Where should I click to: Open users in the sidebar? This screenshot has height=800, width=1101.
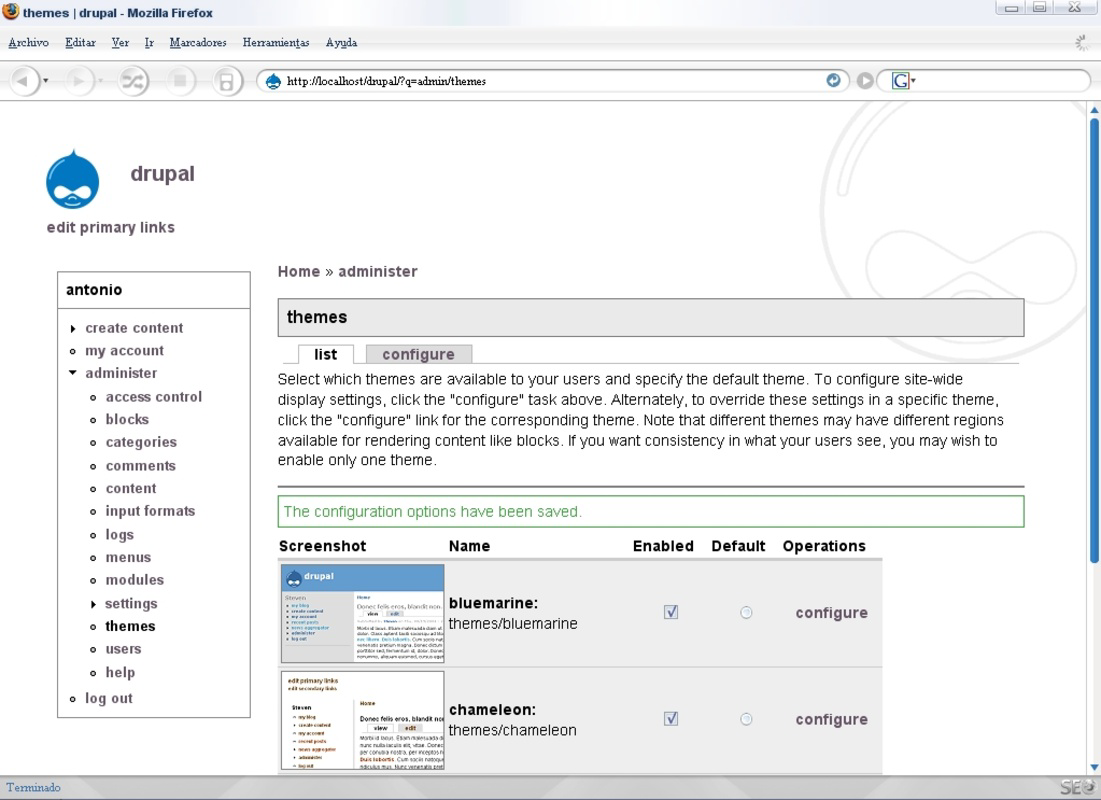(x=123, y=649)
